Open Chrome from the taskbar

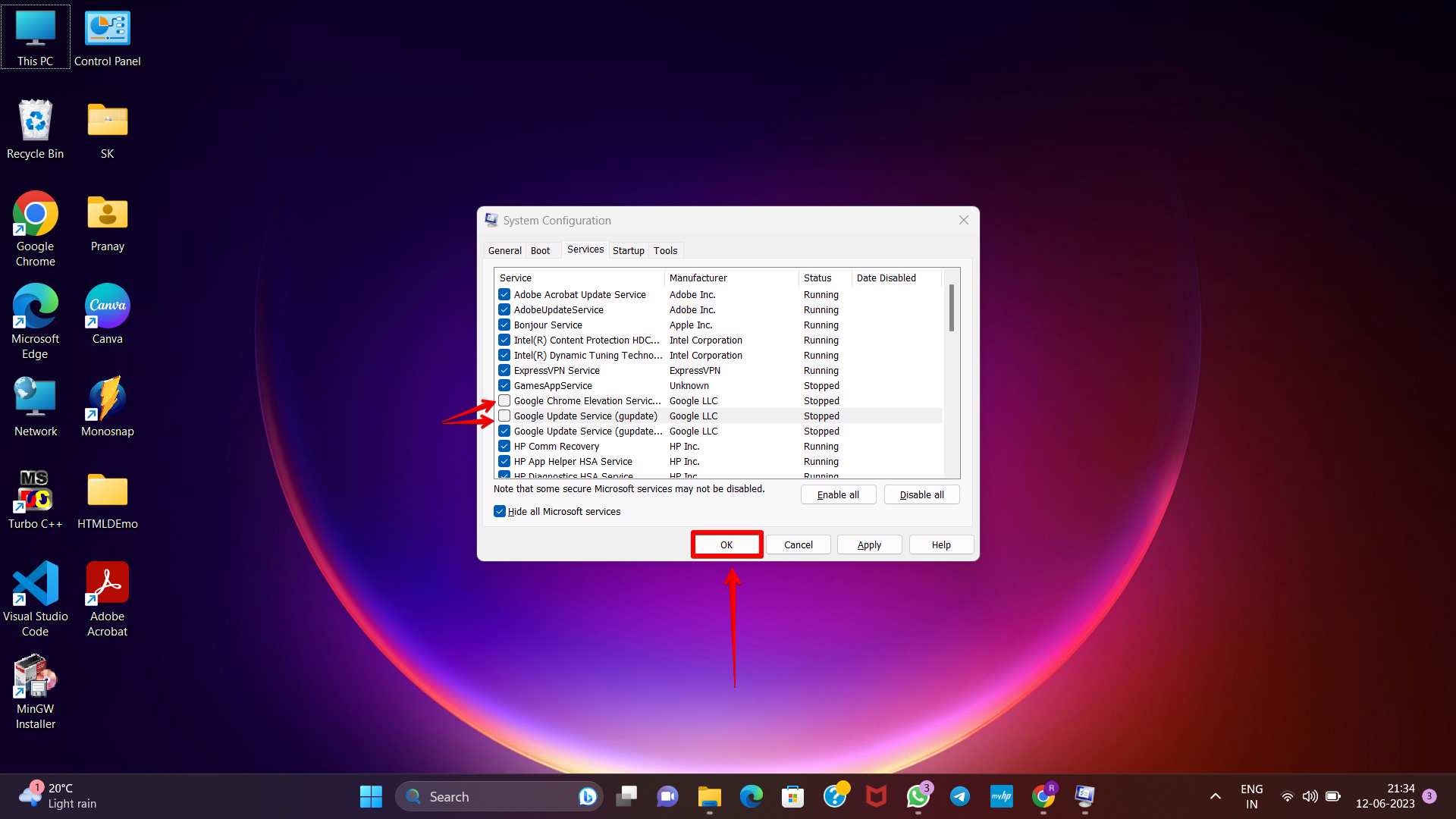[x=1043, y=796]
